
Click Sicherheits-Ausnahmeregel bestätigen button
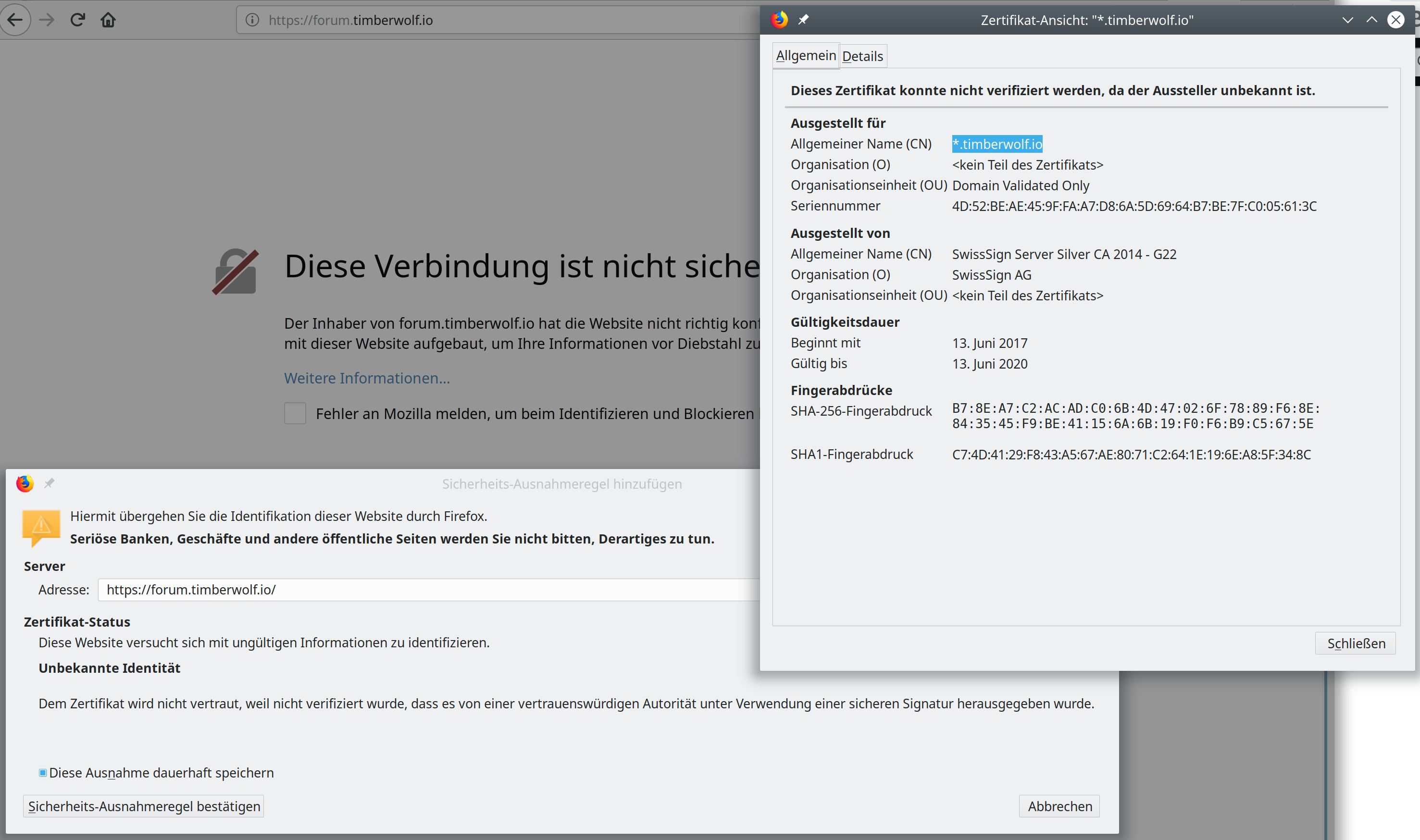pyautogui.click(x=144, y=806)
